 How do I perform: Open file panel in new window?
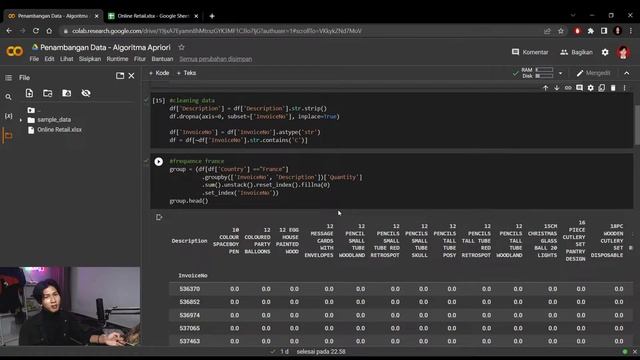pyautogui.click(x=120, y=76)
